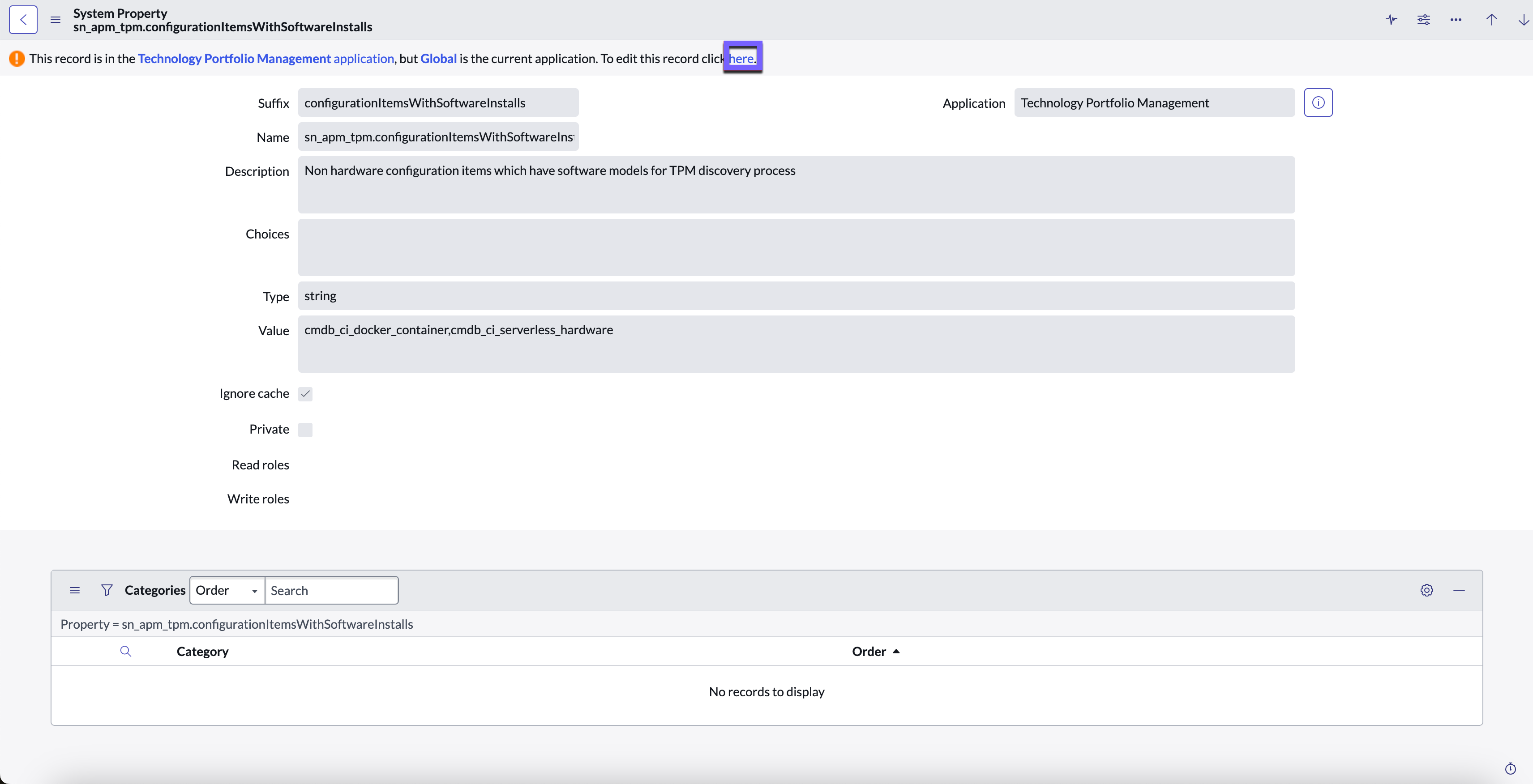Open more options ellipsis in header

point(1456,20)
